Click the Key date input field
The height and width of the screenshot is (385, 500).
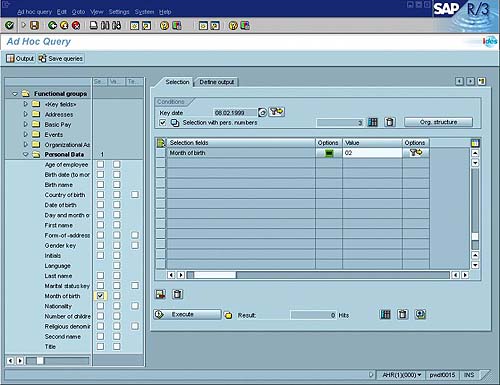pos(235,113)
